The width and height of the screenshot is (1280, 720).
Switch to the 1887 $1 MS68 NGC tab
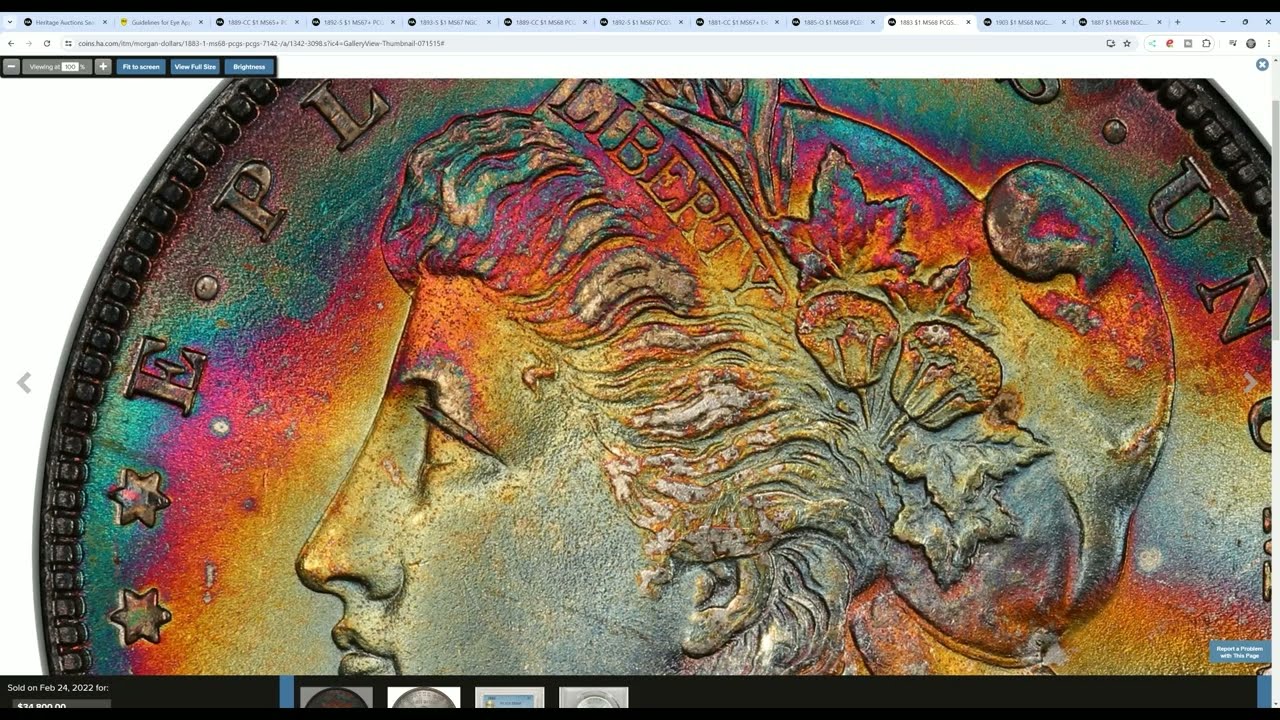pos(1120,22)
